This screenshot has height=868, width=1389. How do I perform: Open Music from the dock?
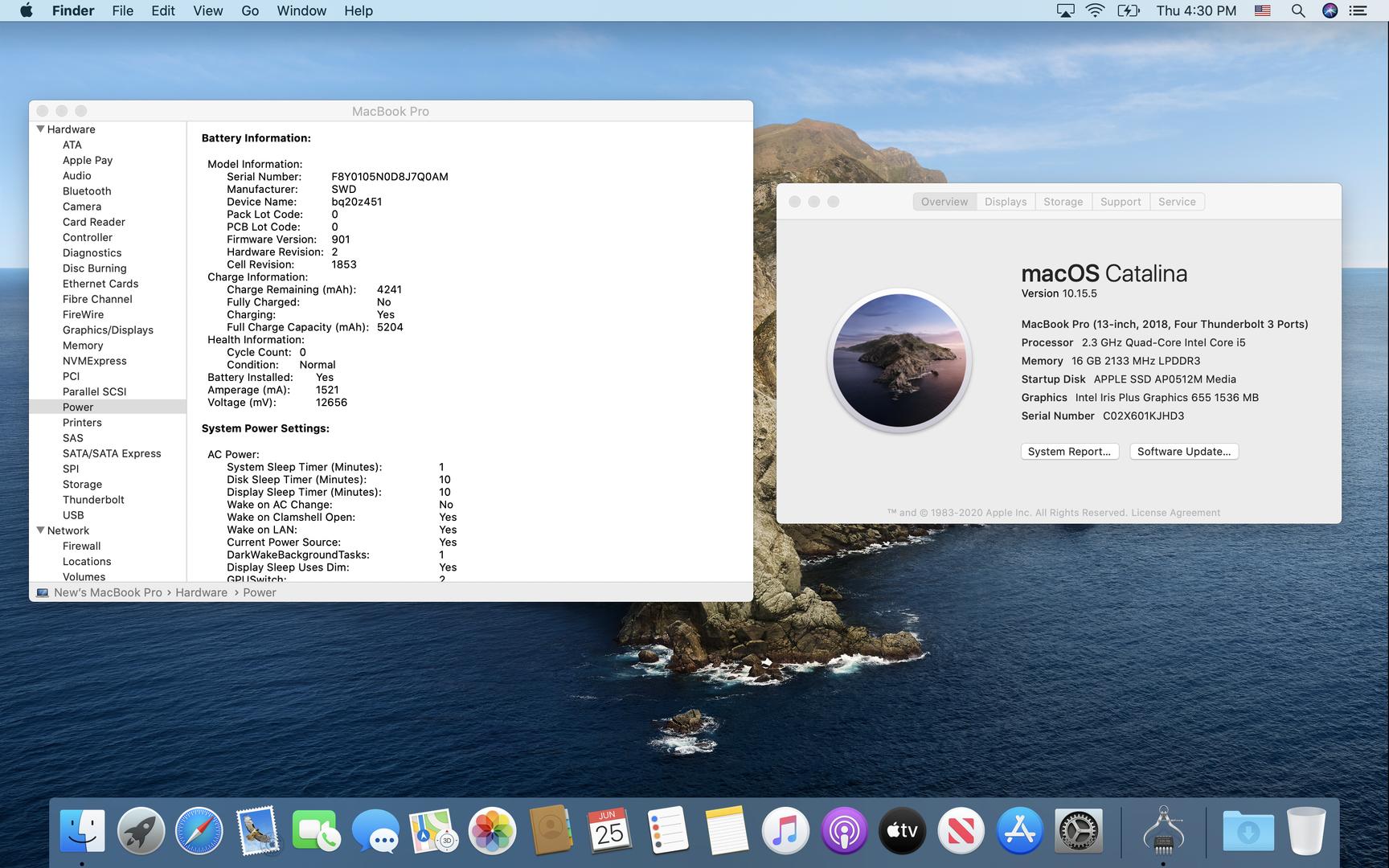click(x=785, y=830)
